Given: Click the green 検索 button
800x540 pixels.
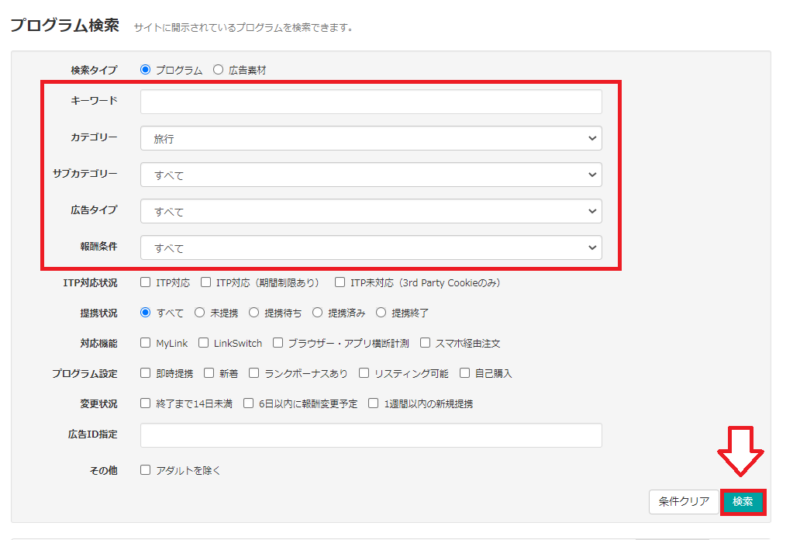Looking at the screenshot, I should [743, 502].
